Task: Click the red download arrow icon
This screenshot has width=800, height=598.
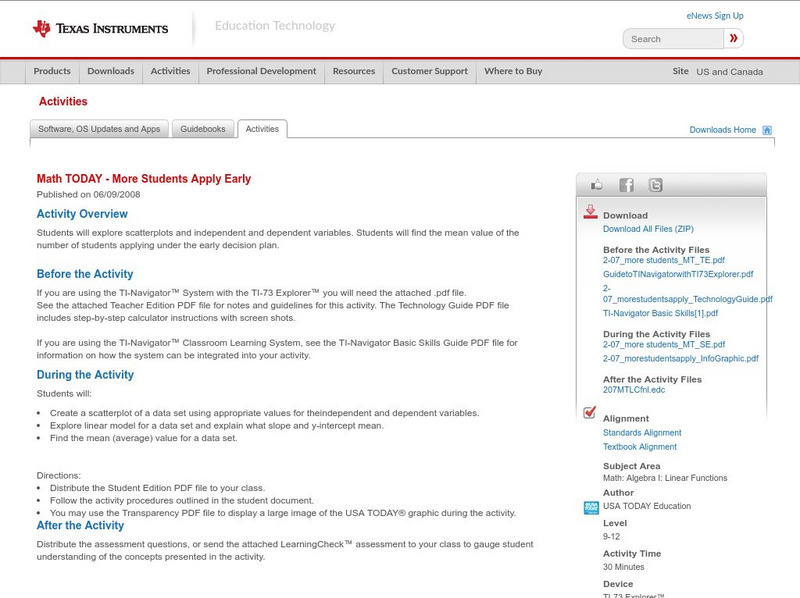Action: point(590,212)
